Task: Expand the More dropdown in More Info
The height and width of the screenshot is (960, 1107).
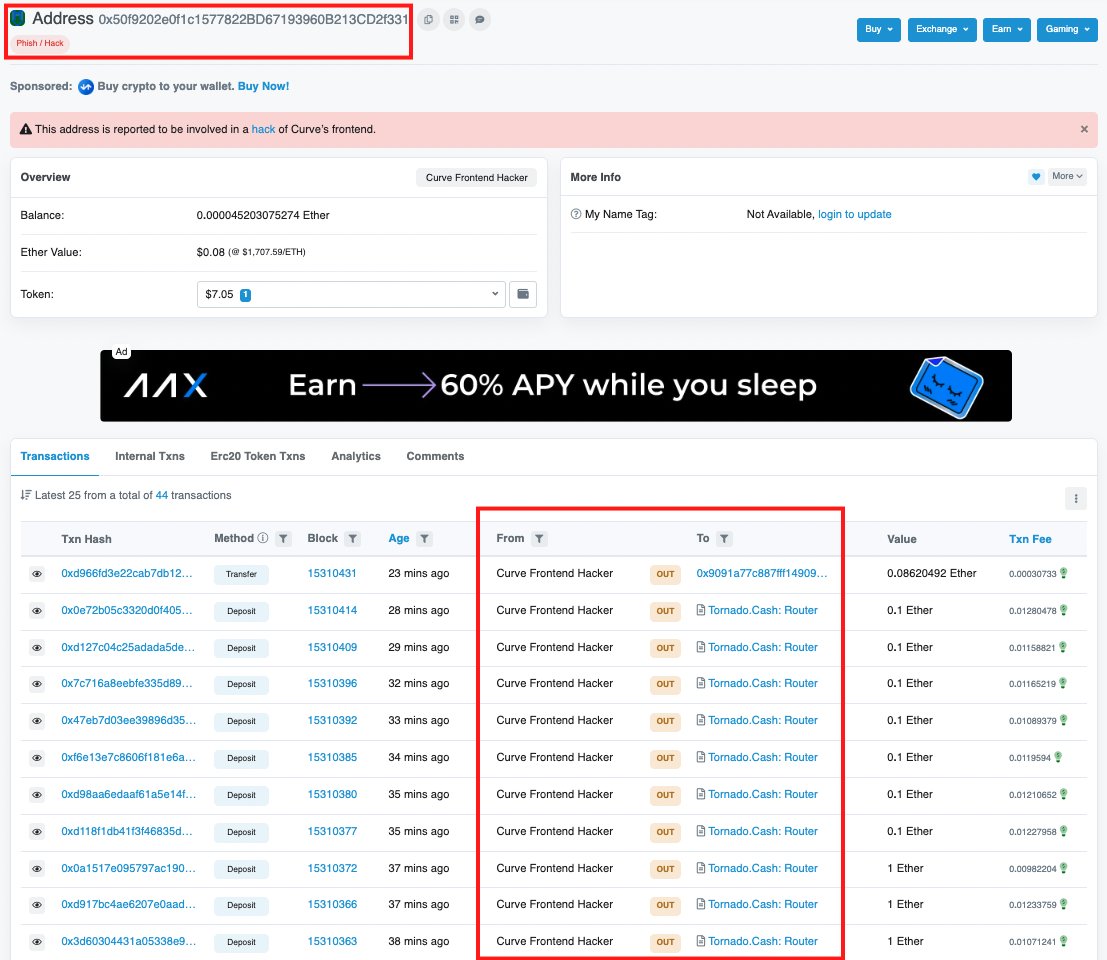Action: click(1067, 176)
